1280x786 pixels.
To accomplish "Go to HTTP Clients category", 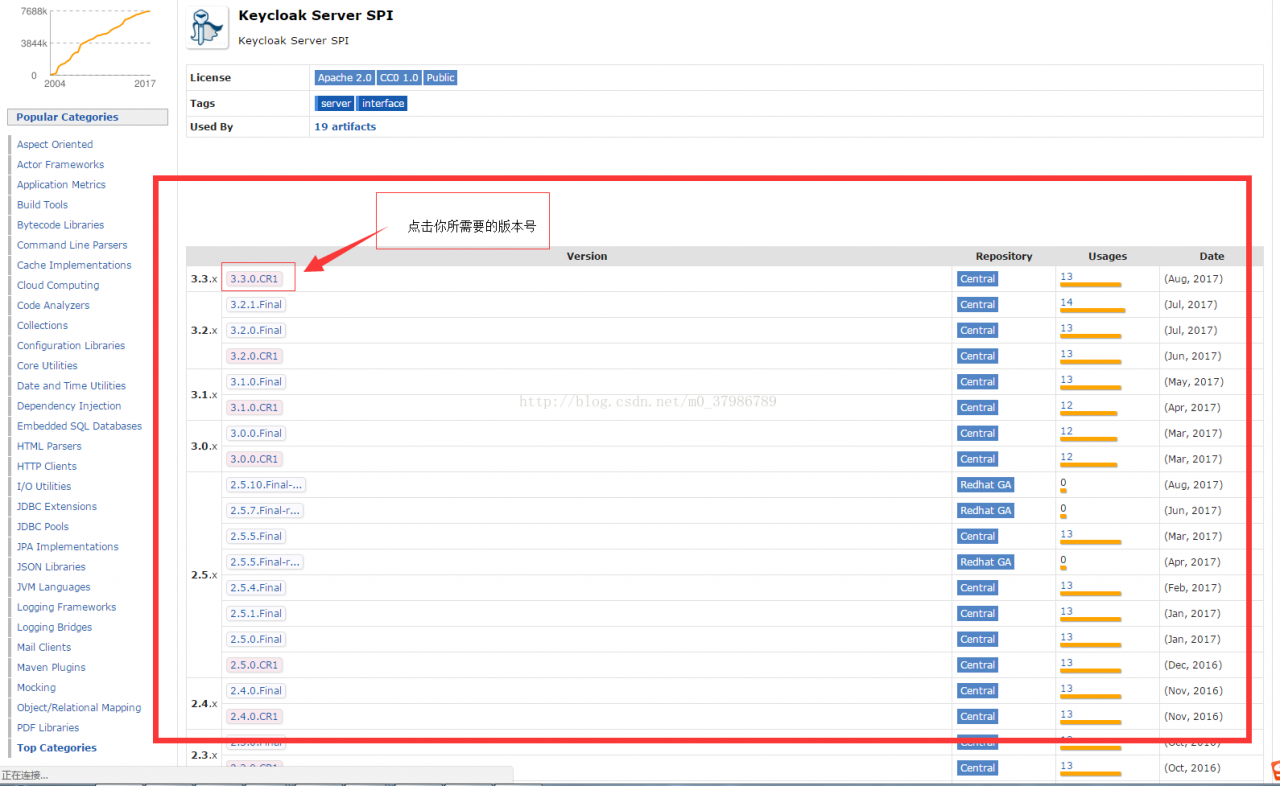I will 47,466.
